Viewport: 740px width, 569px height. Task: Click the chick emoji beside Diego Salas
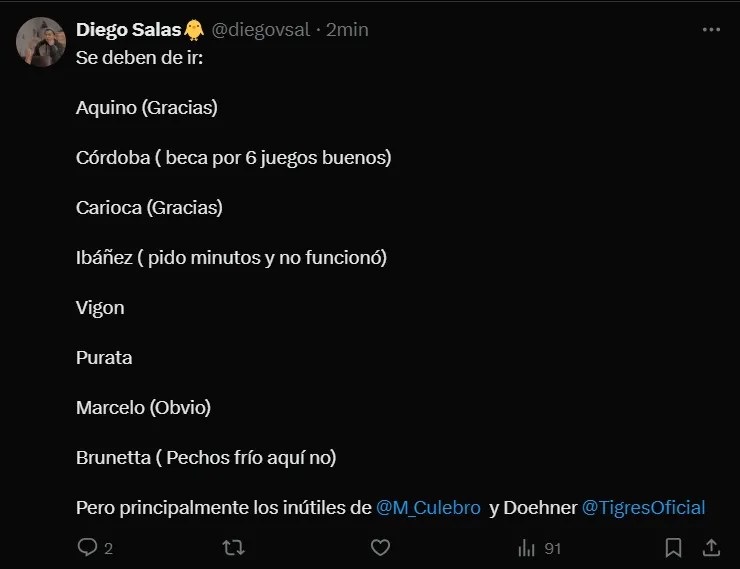194,30
